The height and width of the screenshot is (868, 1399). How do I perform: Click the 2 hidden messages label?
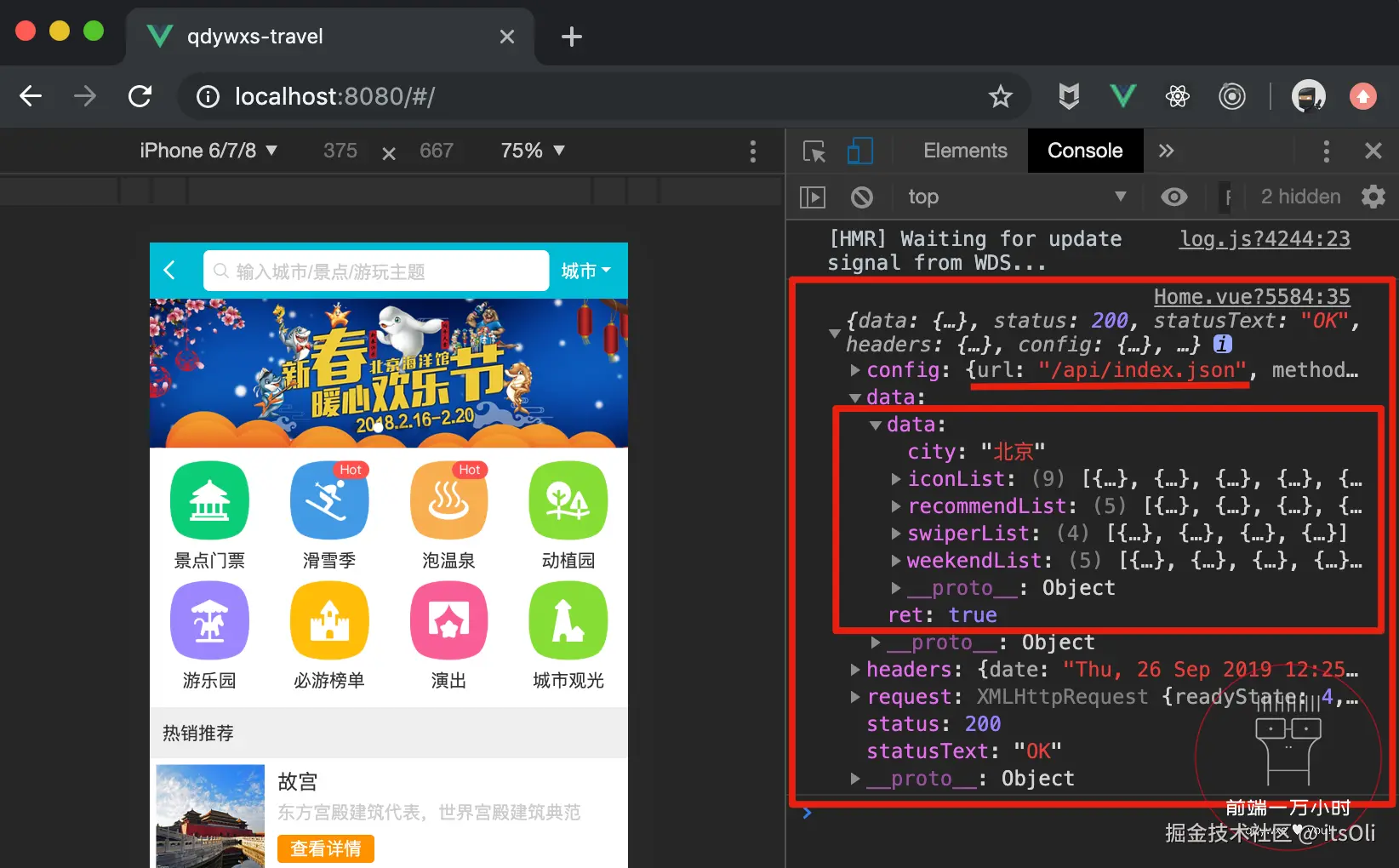coord(1300,197)
